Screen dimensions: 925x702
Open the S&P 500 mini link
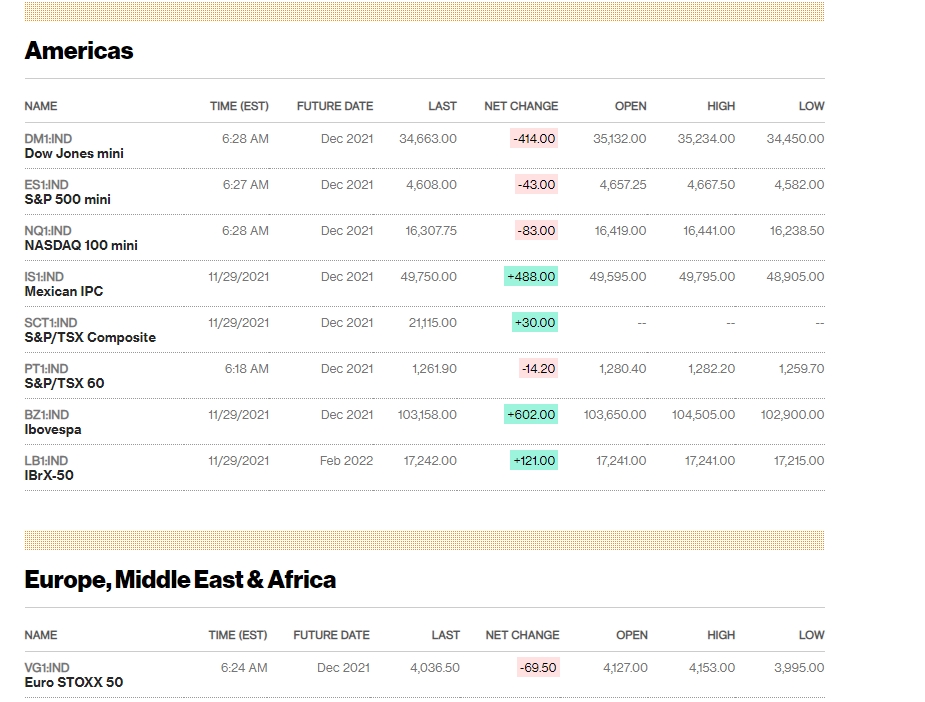[x=67, y=199]
